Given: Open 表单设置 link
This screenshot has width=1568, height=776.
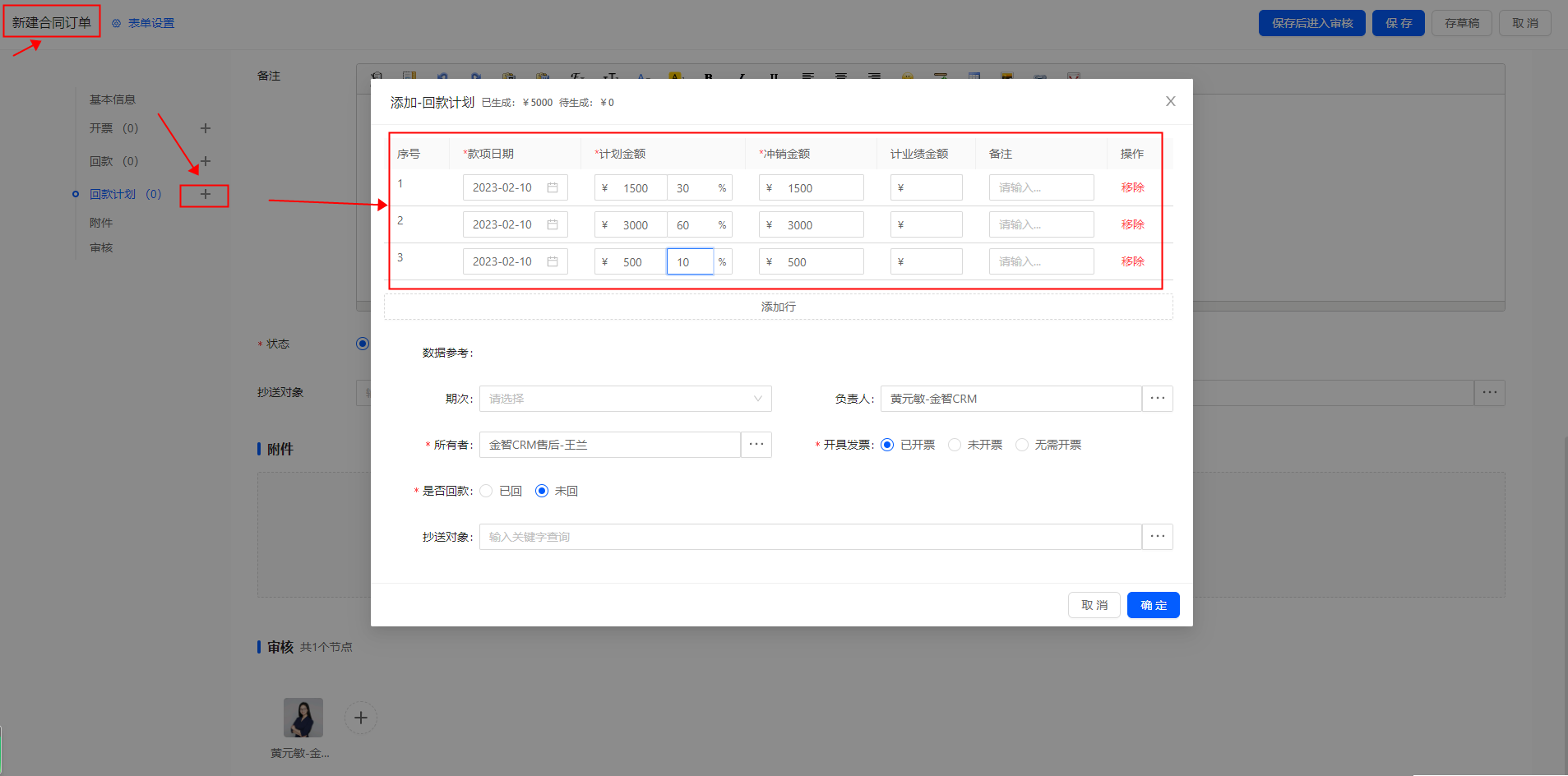Looking at the screenshot, I should [x=151, y=23].
